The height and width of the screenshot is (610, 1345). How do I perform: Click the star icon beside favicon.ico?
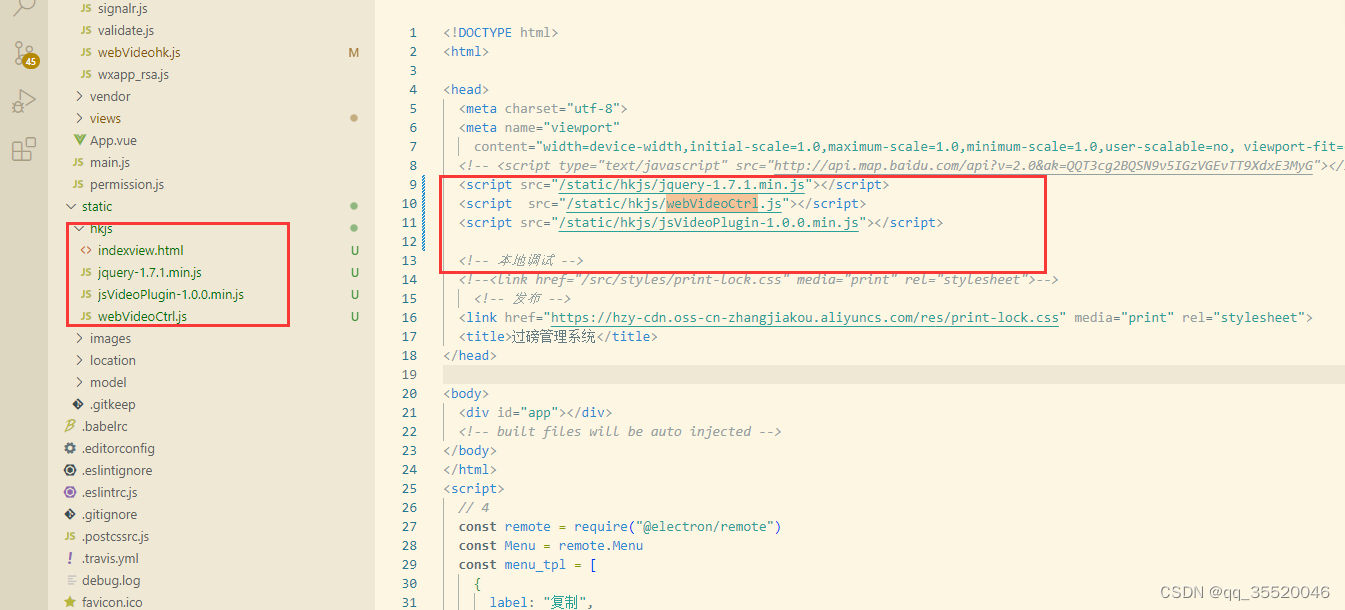[x=70, y=602]
